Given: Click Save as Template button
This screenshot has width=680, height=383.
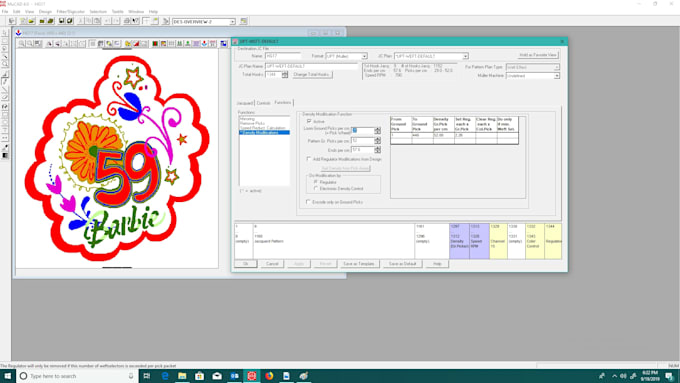Looking at the screenshot, I should 359,264.
